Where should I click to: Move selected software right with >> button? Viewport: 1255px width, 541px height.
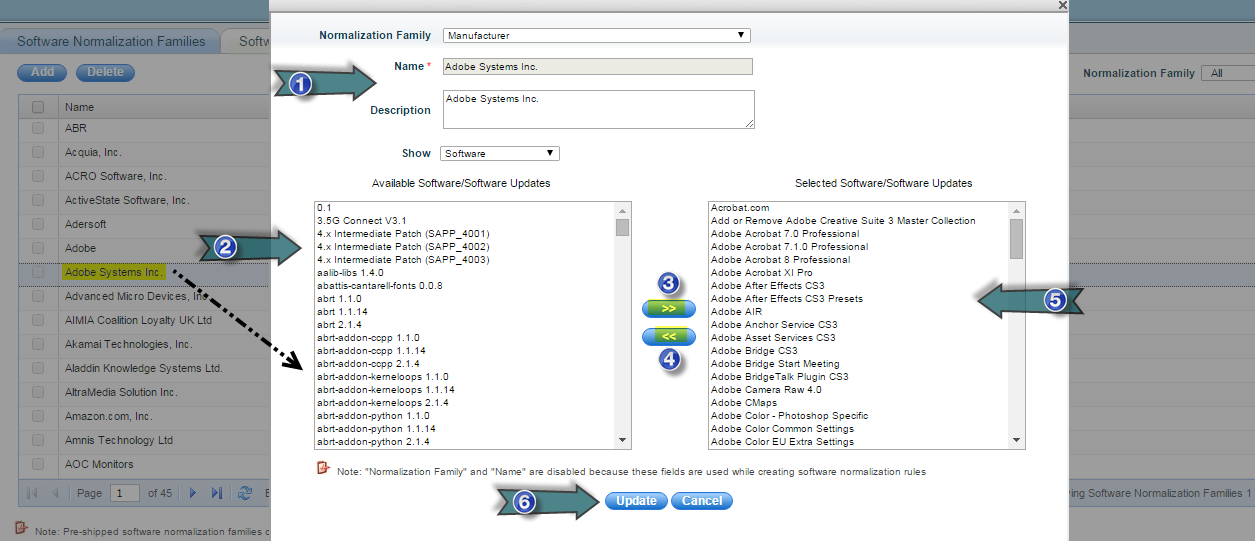coord(668,309)
